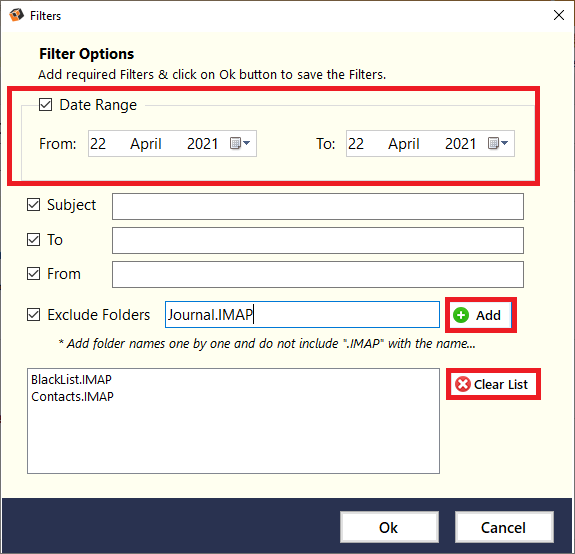Expand the From date picker dropdown arrow

point(246,143)
